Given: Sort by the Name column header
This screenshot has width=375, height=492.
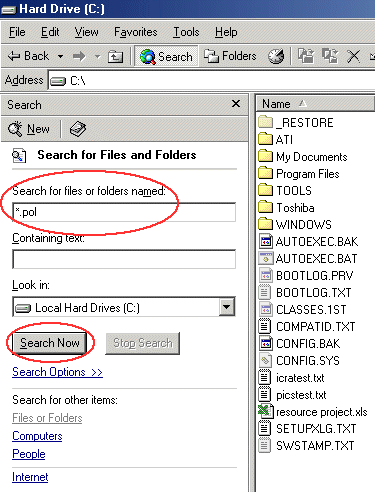Looking at the screenshot, I should [315, 104].
